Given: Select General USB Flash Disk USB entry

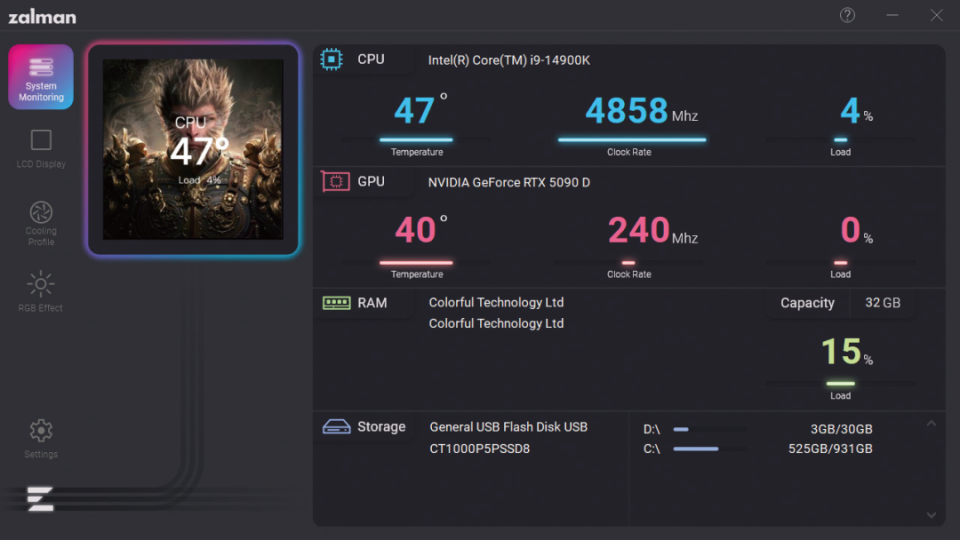Looking at the screenshot, I should point(508,427).
